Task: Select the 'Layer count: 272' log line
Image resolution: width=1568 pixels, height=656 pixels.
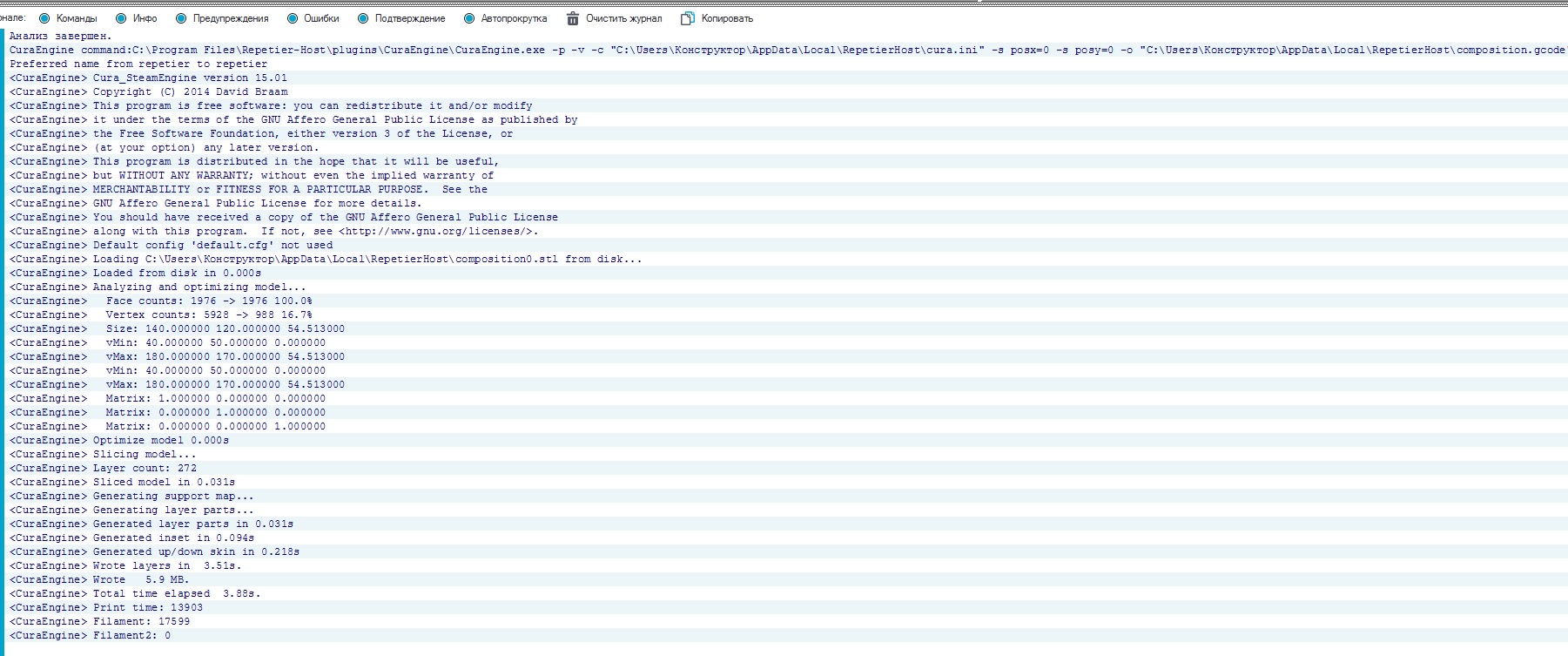Action: [x=145, y=469]
